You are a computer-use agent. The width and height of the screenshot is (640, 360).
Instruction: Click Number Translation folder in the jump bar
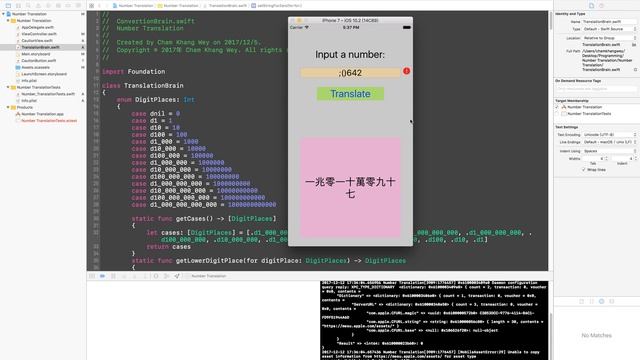tap(178, 6)
